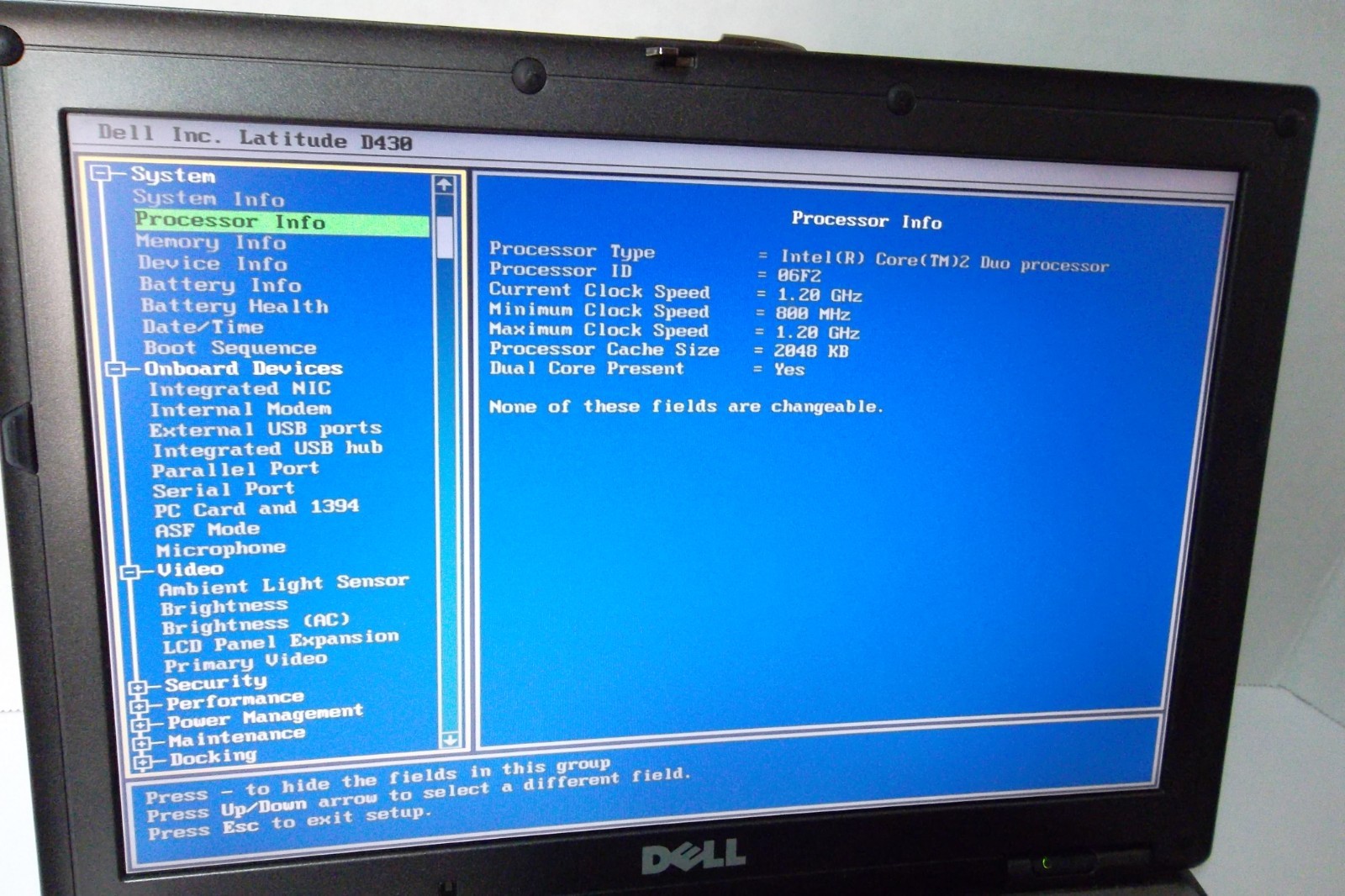The image size is (1345, 896).
Task: Click the 'Processor Cache Size' field label
Action: click(604, 349)
